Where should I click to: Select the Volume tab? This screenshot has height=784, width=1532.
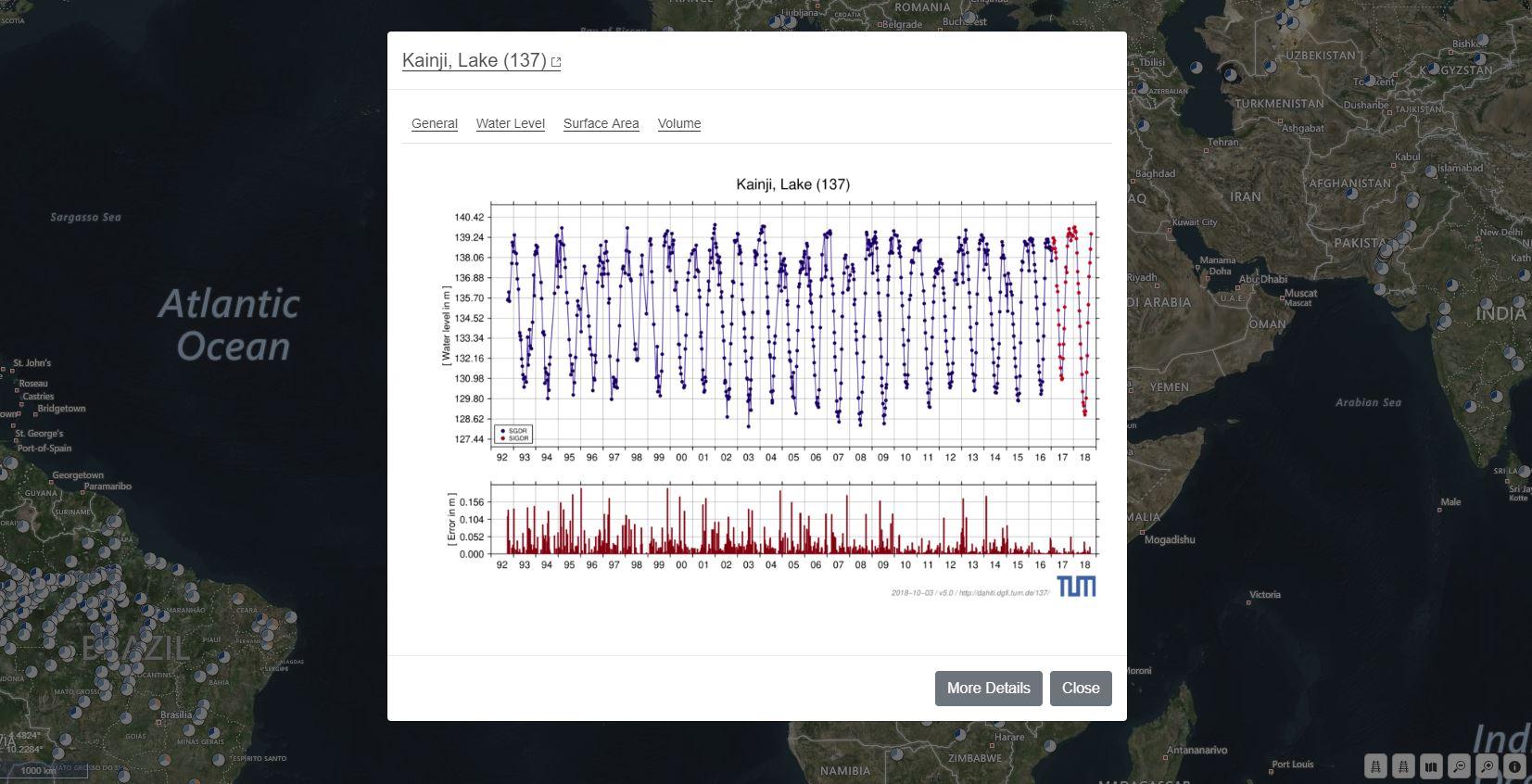(x=678, y=123)
